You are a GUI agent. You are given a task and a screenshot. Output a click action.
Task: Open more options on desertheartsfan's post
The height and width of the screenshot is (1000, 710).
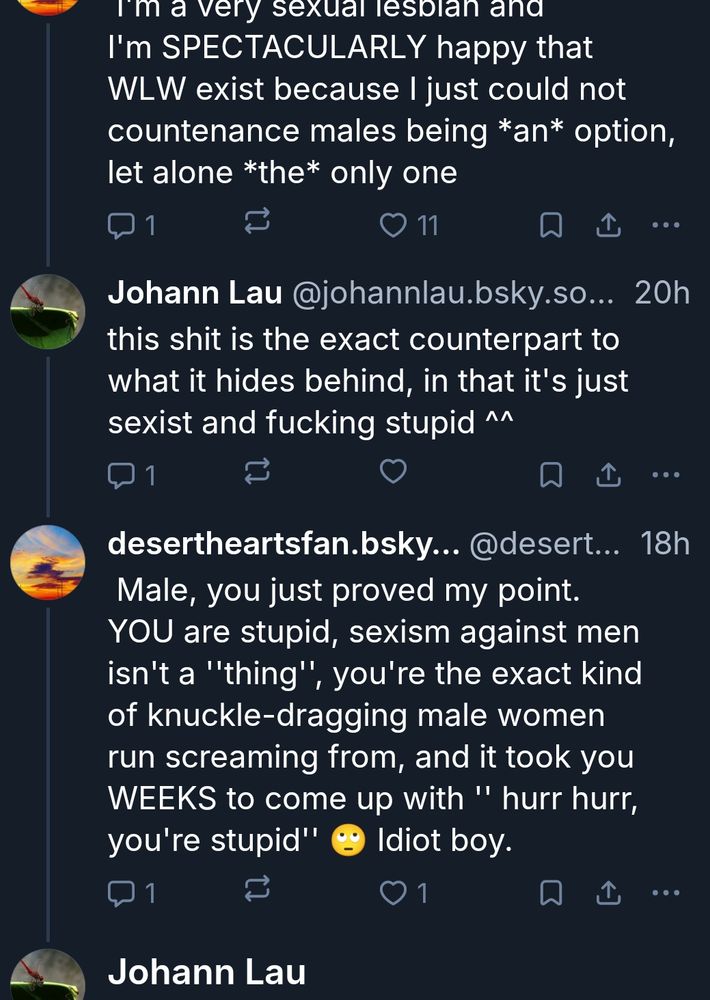point(665,891)
